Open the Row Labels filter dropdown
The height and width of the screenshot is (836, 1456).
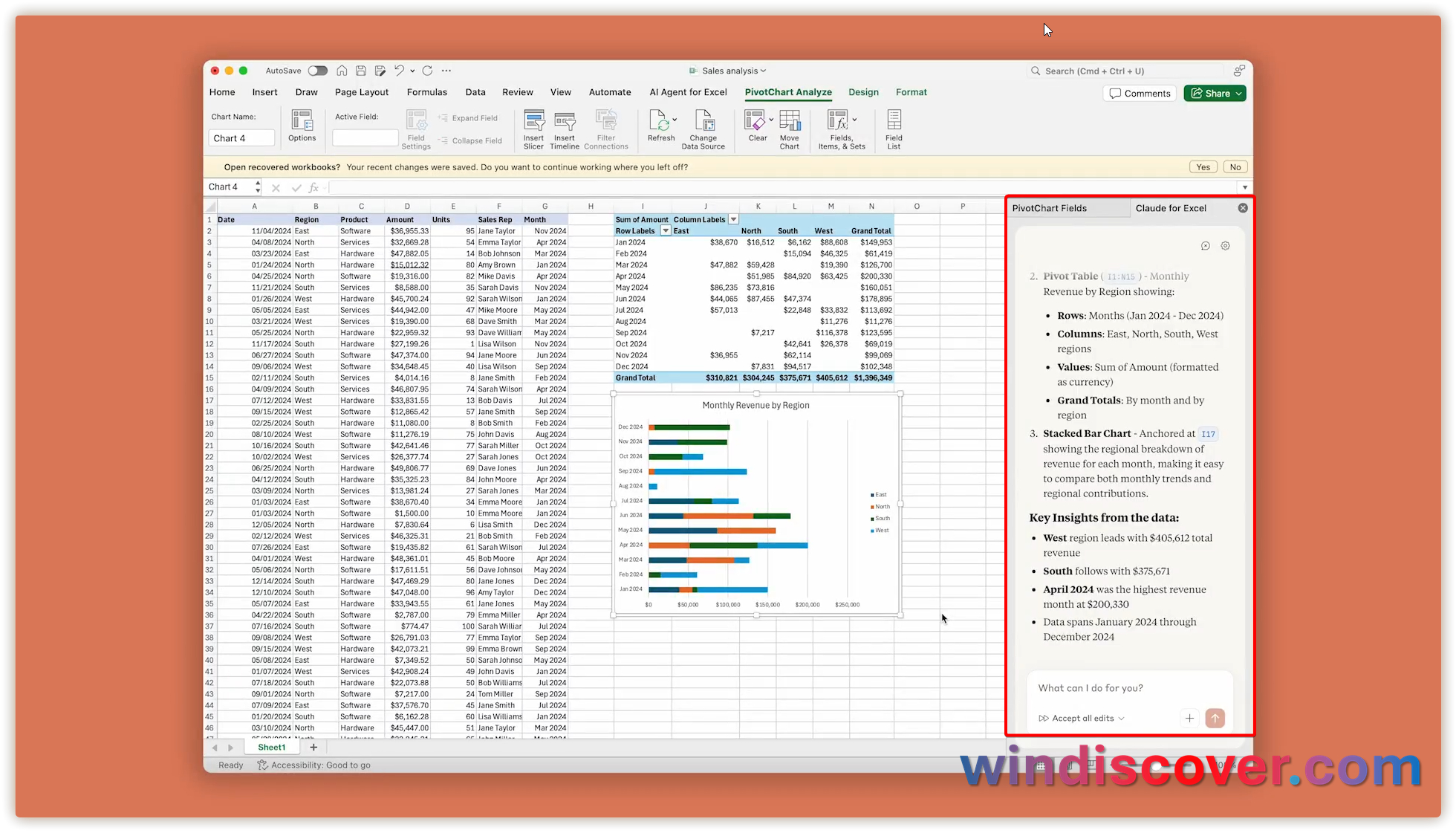(665, 230)
